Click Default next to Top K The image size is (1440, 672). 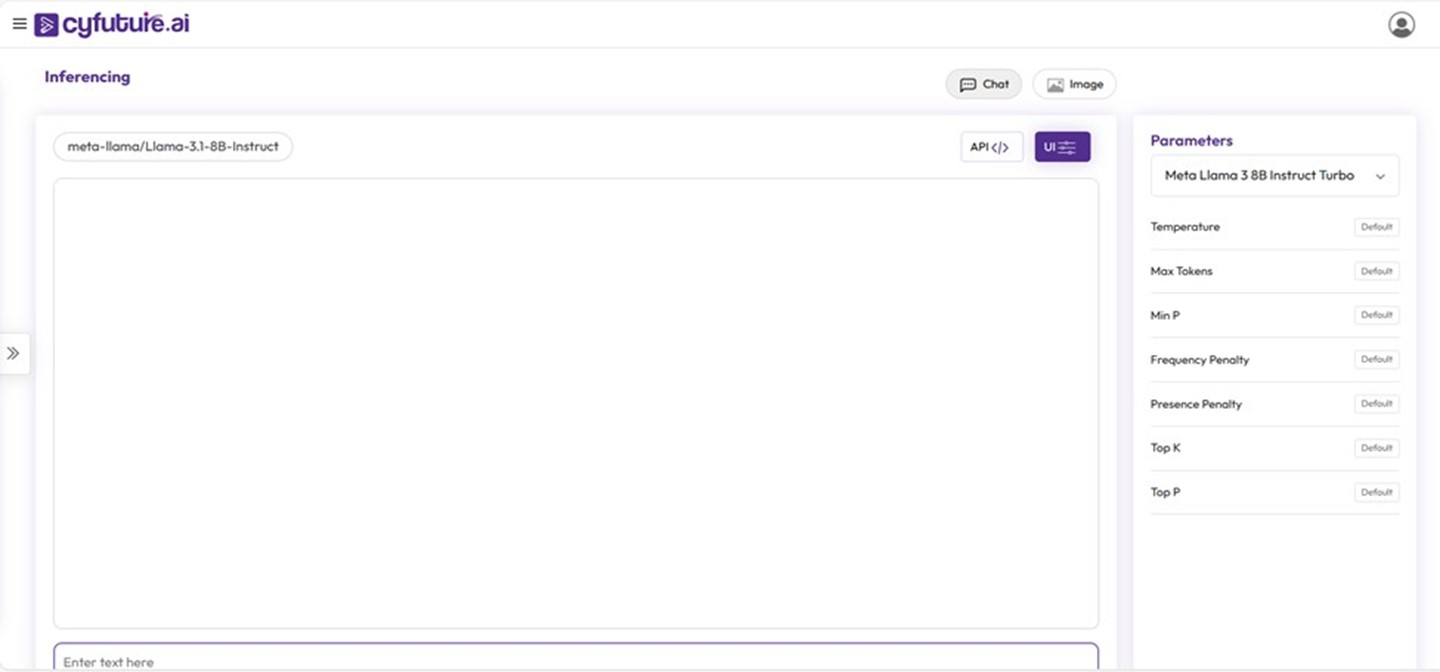point(1376,448)
